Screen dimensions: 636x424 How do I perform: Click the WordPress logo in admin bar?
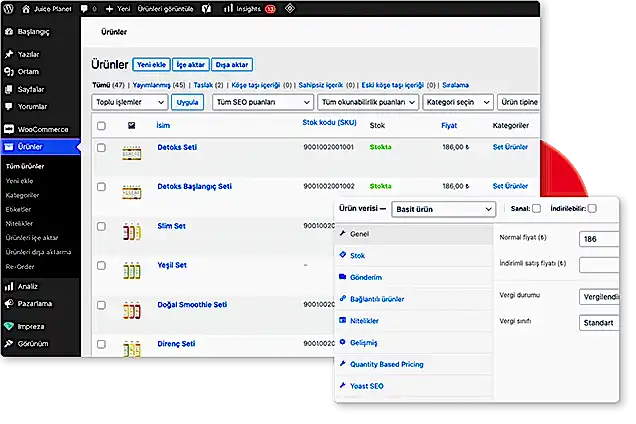(9, 9)
